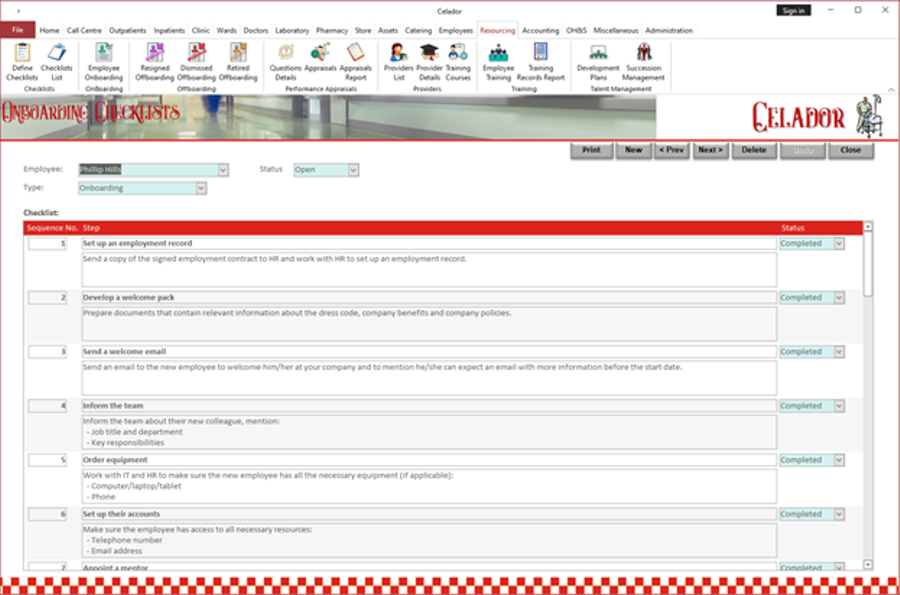Expand the Type dropdown showing Onboarding
900x595 pixels.
pos(201,188)
